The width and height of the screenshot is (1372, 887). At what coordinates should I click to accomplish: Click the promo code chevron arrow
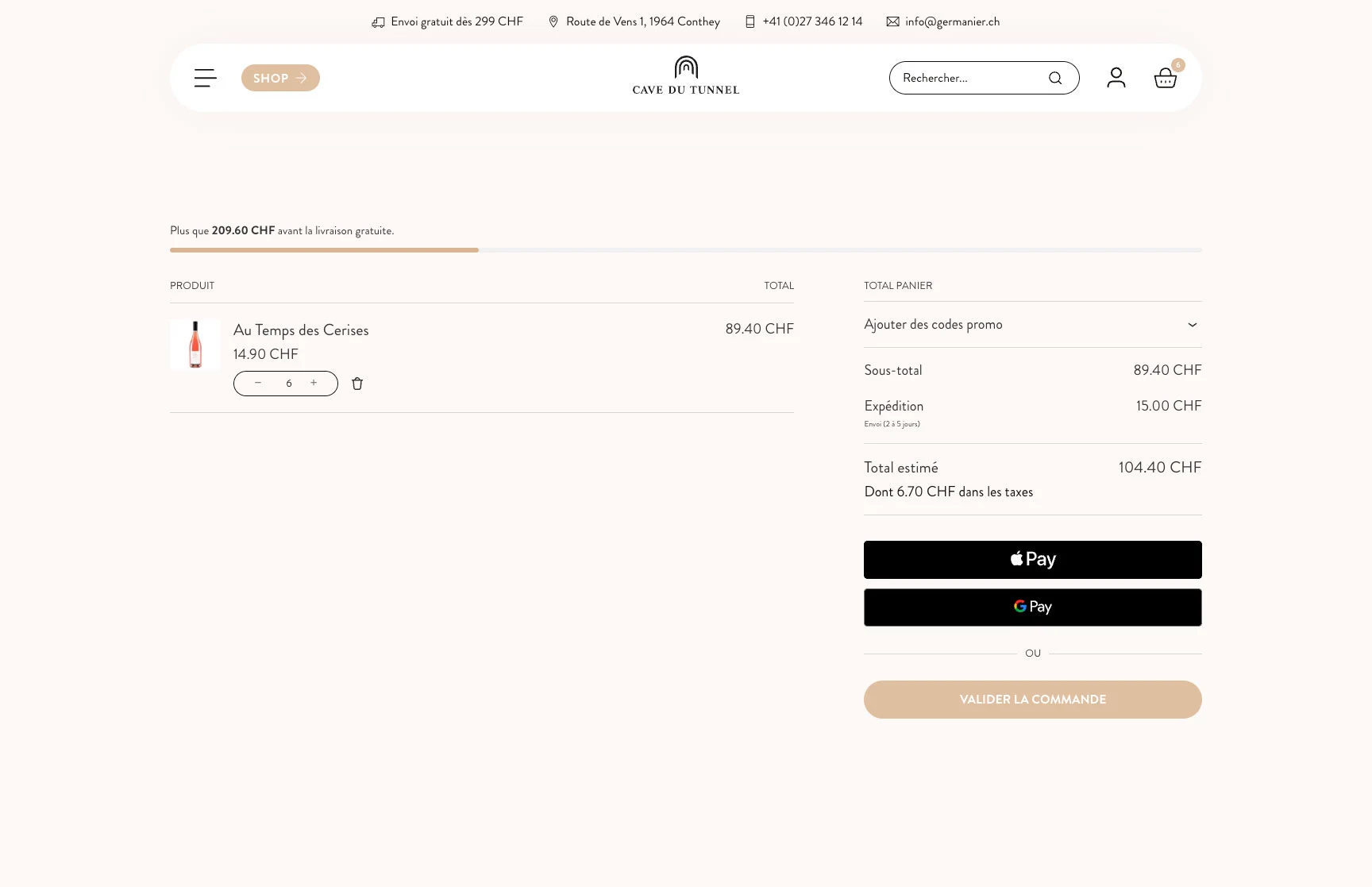(1192, 325)
